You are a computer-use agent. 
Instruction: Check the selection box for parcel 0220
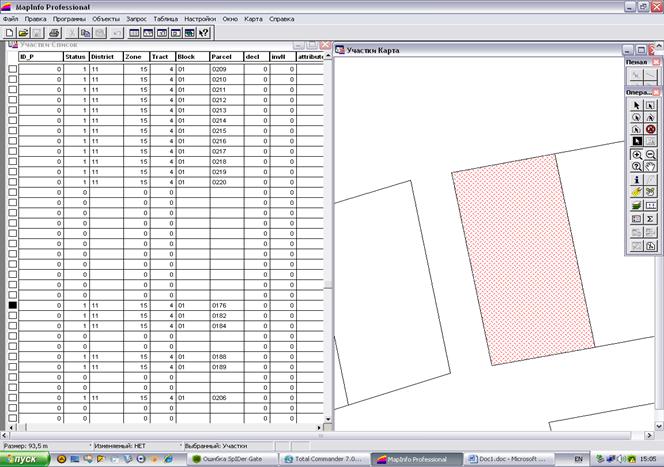click(12, 182)
